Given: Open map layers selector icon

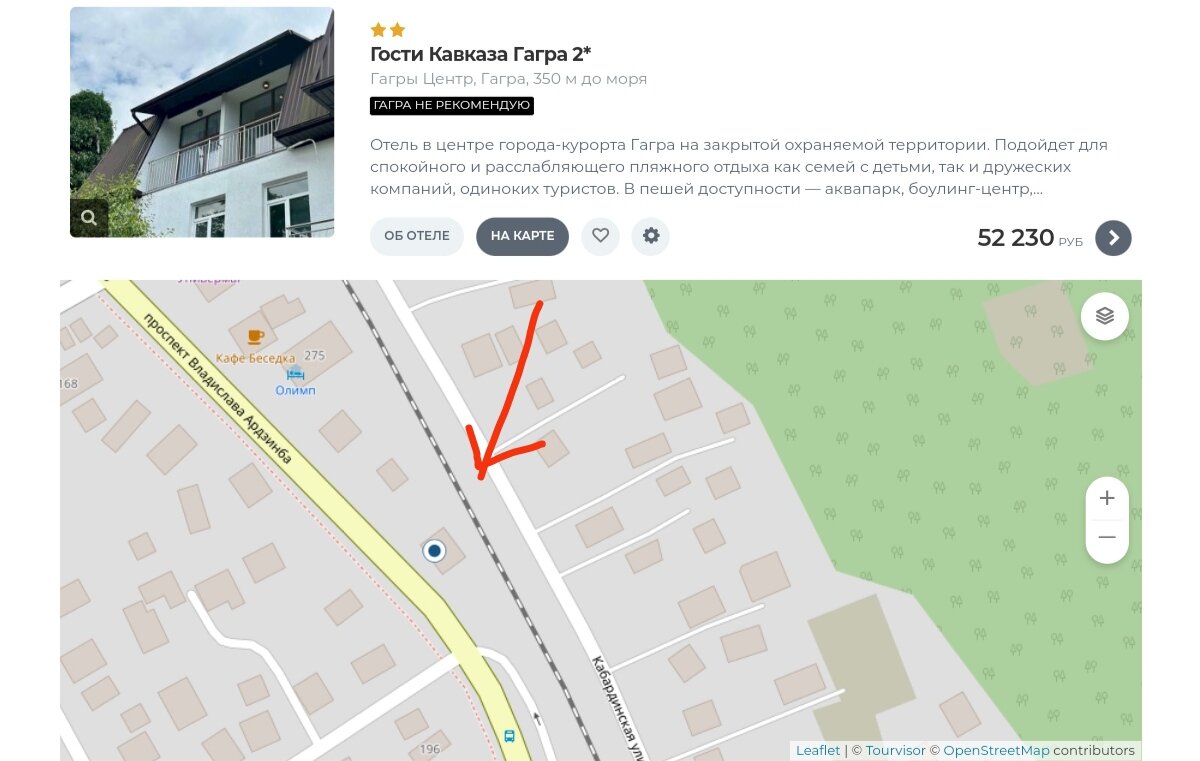Looking at the screenshot, I should 1105,316.
